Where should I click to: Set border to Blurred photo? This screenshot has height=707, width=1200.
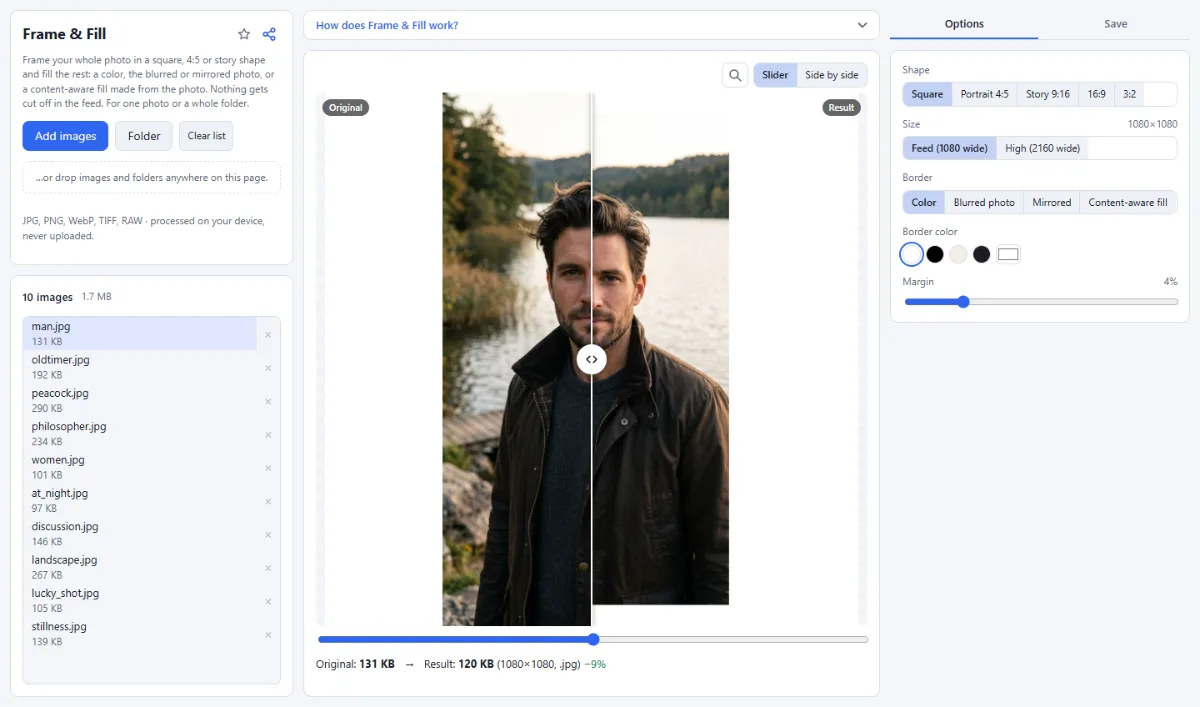click(x=984, y=202)
